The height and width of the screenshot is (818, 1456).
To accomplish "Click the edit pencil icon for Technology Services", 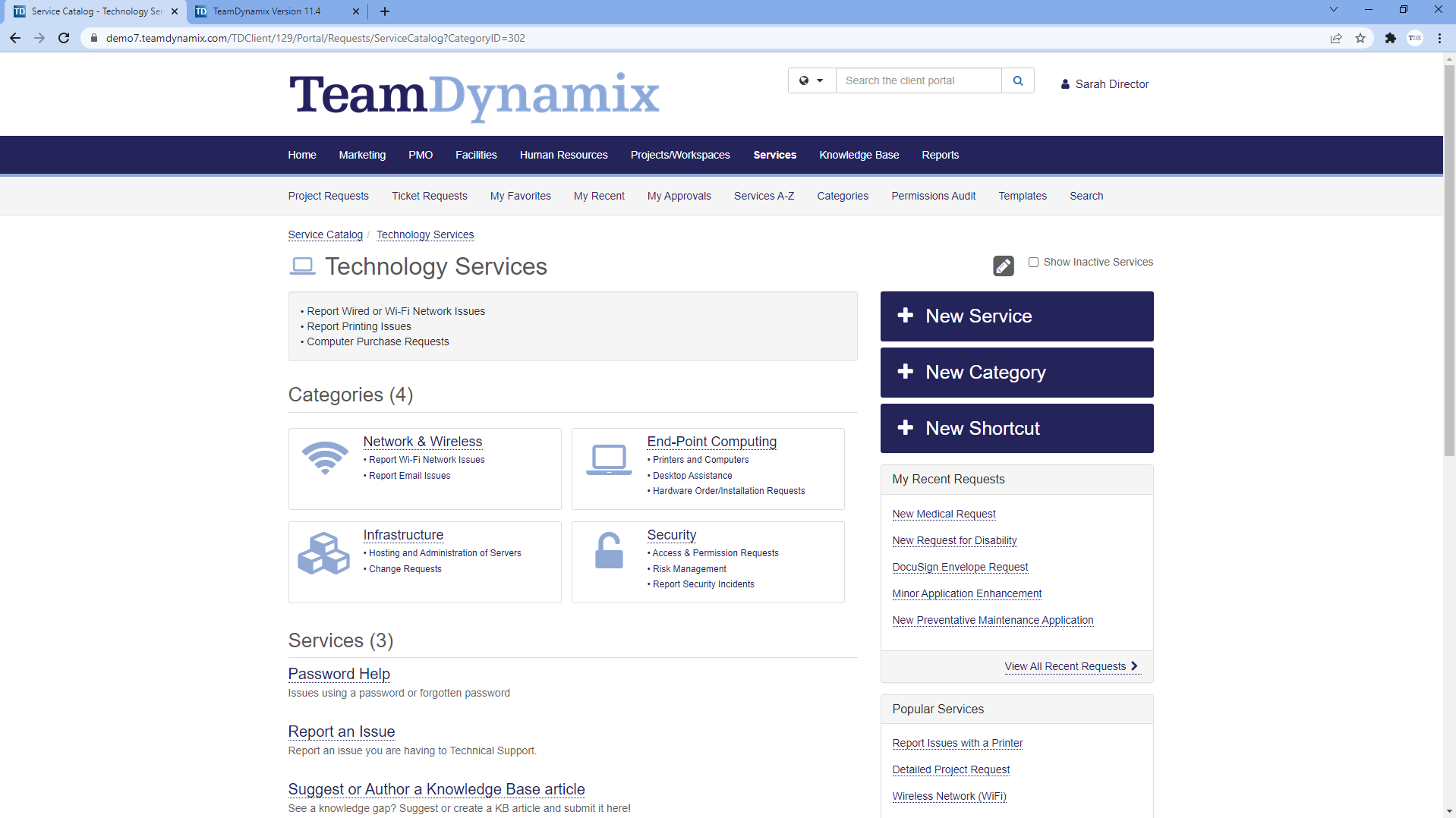I will (x=1002, y=266).
